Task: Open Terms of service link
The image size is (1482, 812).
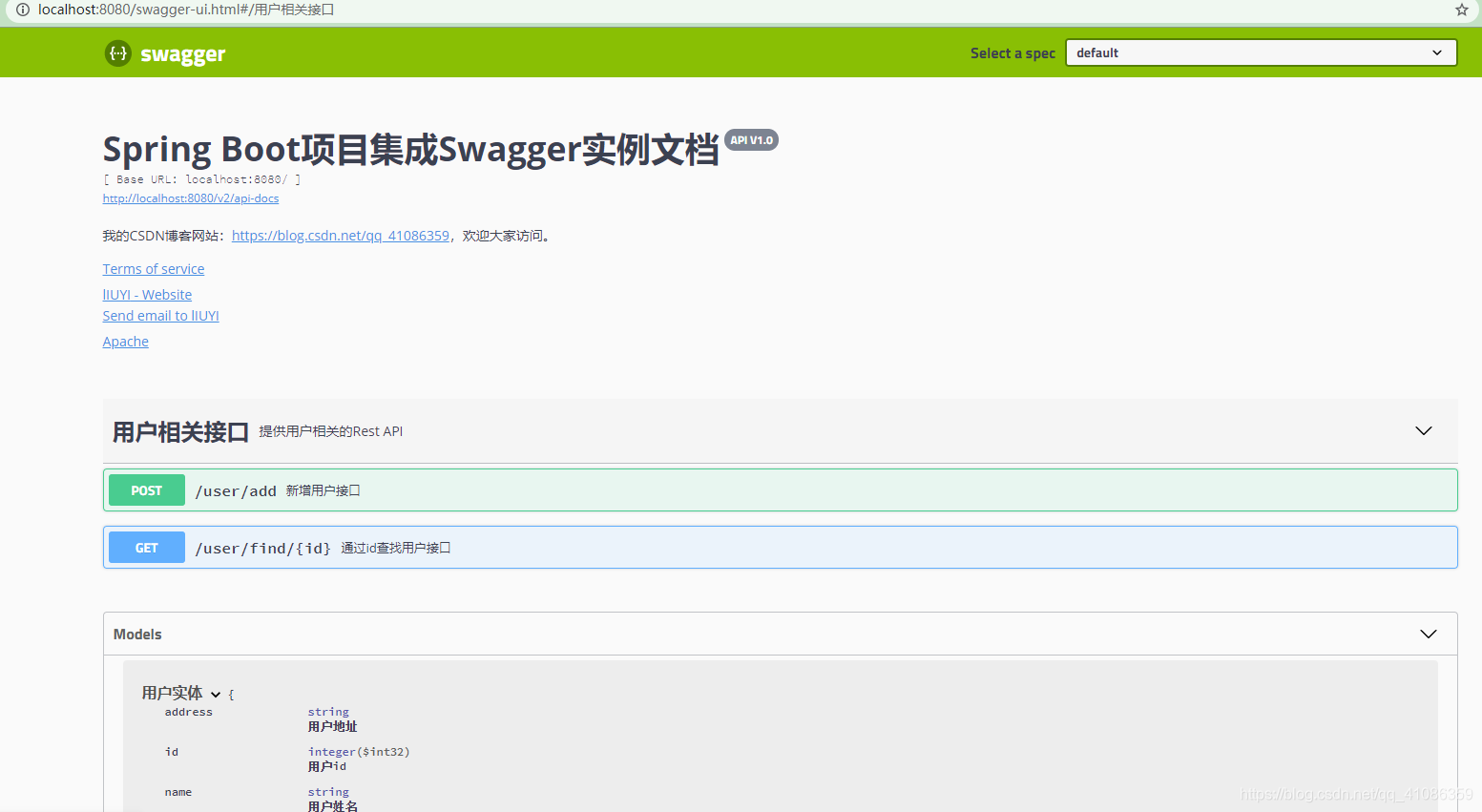Action: [154, 269]
